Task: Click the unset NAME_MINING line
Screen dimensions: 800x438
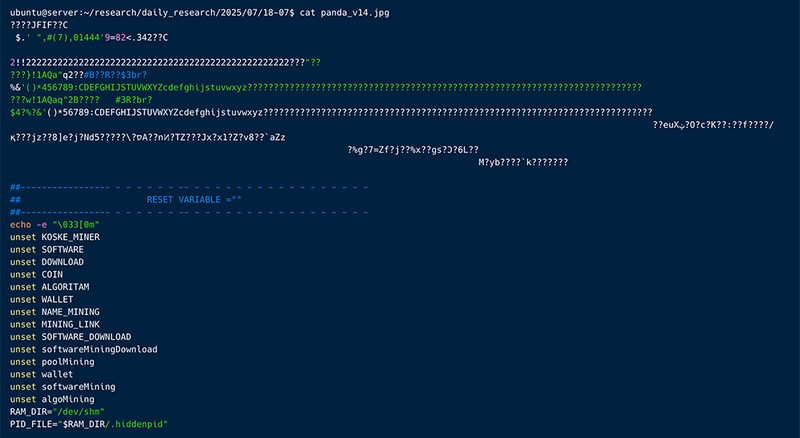Action: point(68,312)
